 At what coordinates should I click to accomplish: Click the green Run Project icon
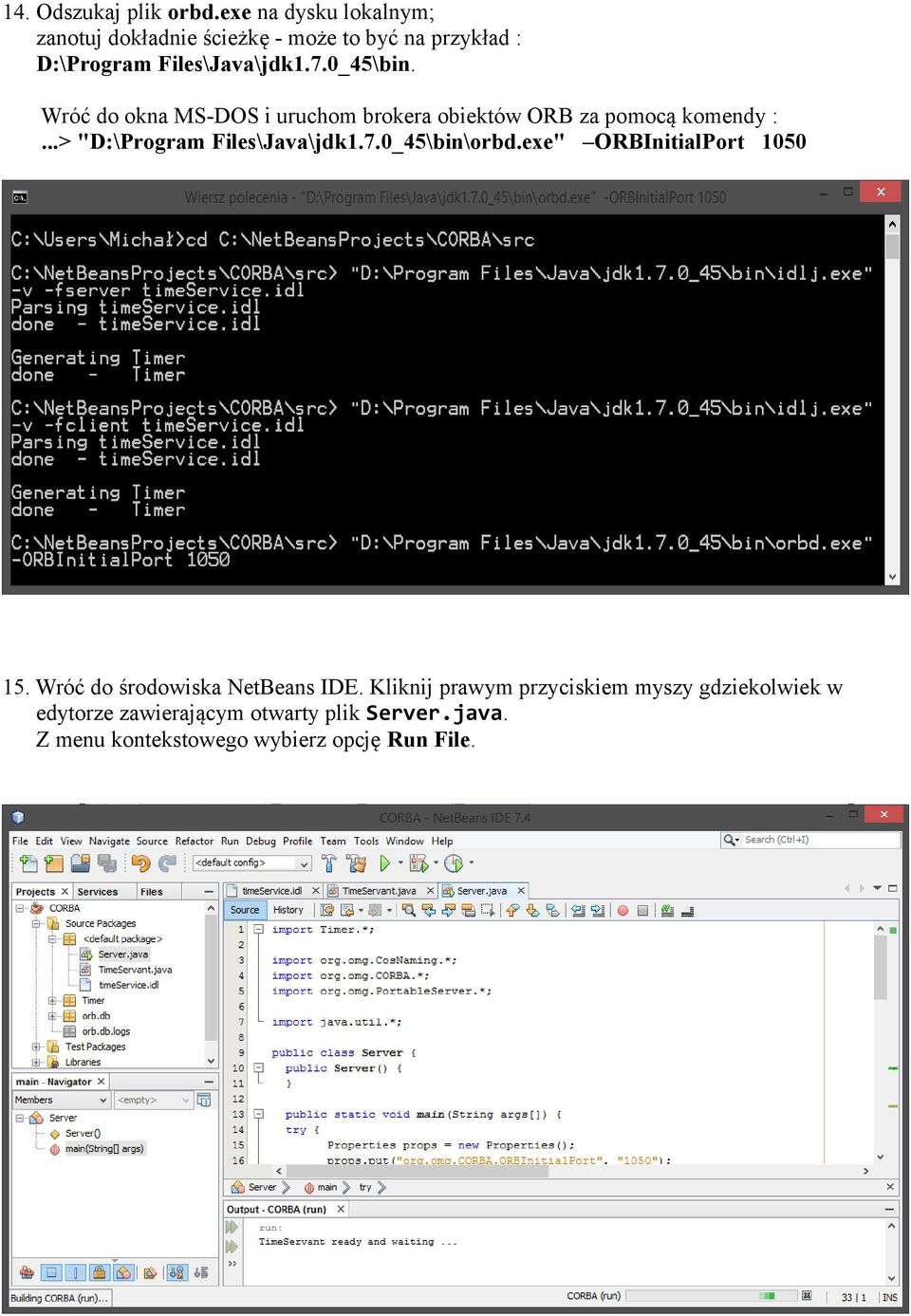pyautogui.click(x=384, y=863)
